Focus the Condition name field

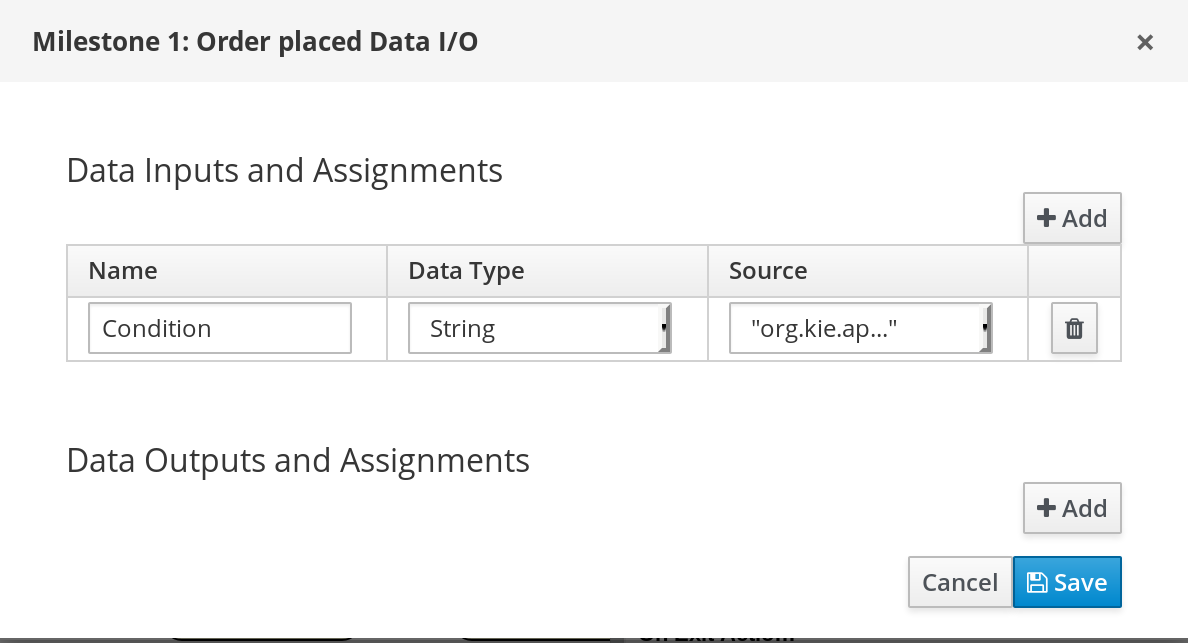click(220, 329)
